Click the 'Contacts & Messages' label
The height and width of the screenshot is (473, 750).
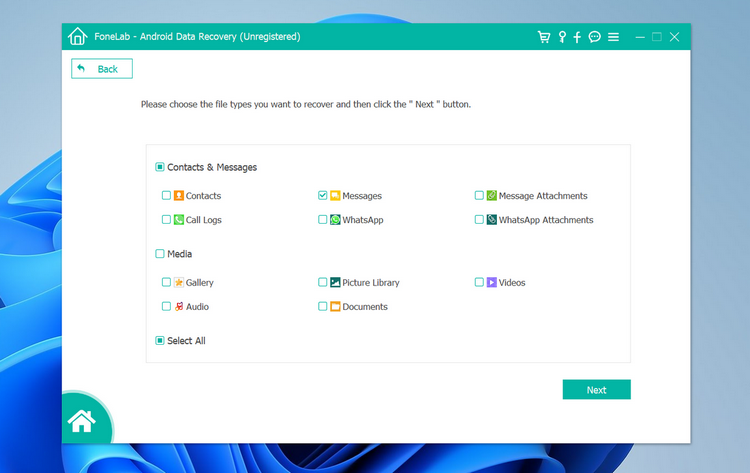[x=212, y=167]
